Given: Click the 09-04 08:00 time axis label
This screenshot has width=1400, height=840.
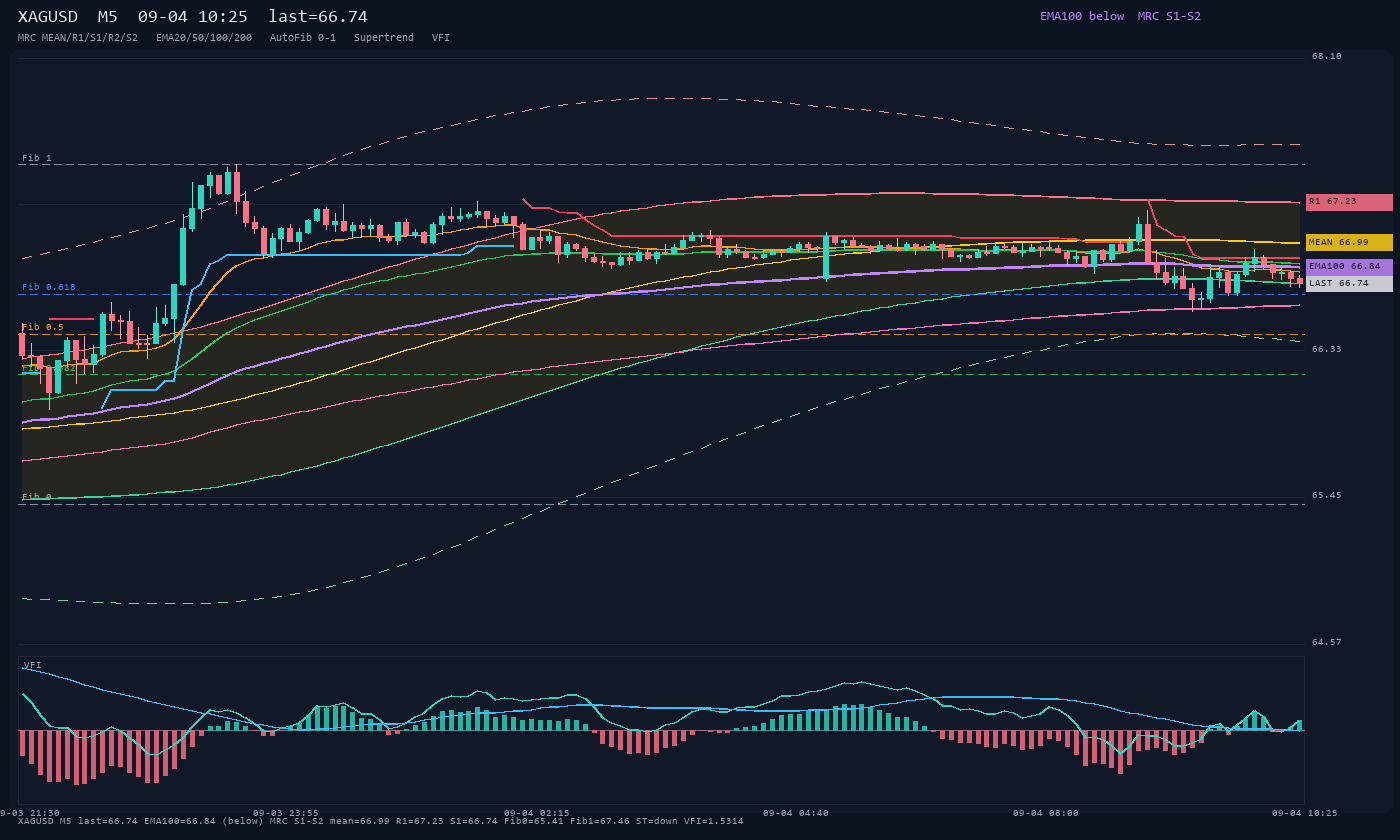Looking at the screenshot, I should [x=1046, y=813].
